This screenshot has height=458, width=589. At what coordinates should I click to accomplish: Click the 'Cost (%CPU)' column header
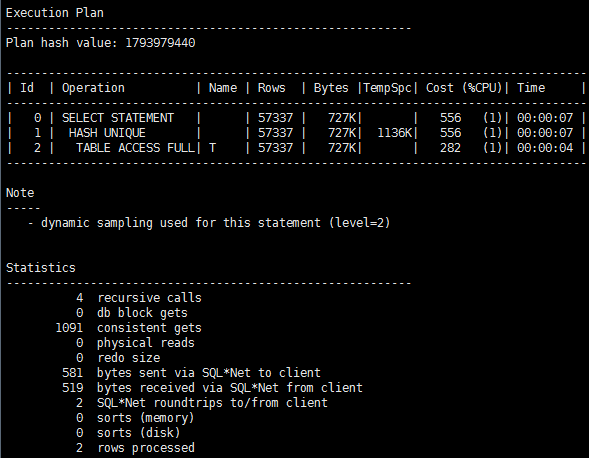[464, 88]
